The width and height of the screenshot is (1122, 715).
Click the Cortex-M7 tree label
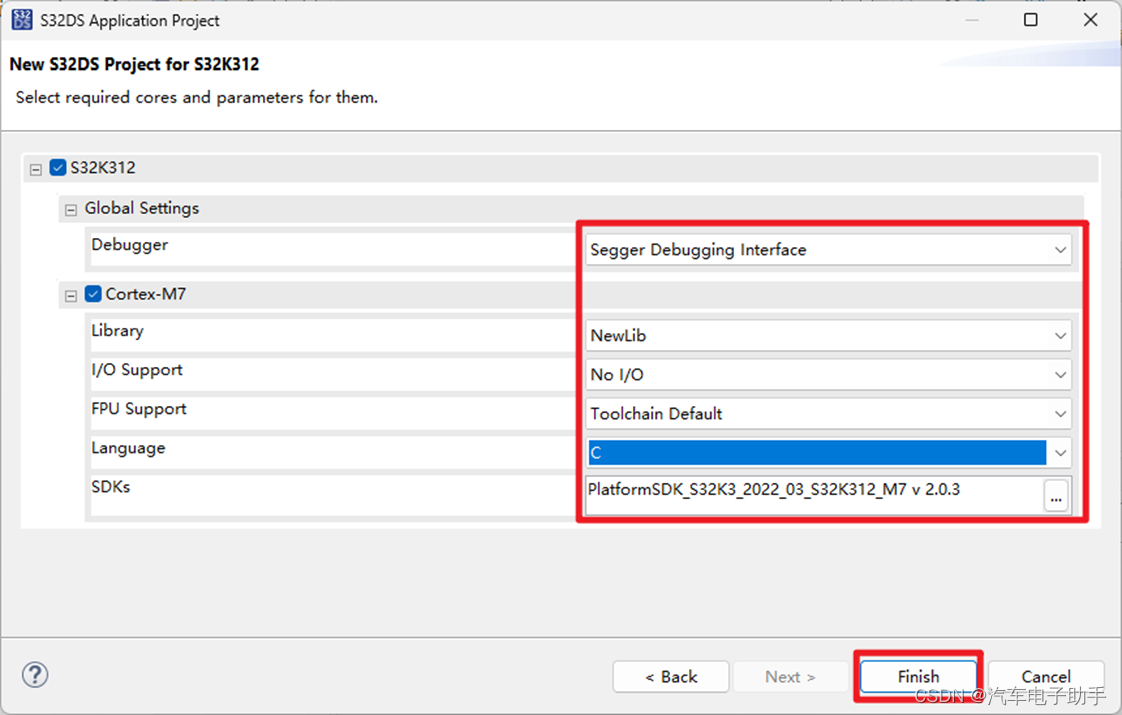(145, 294)
